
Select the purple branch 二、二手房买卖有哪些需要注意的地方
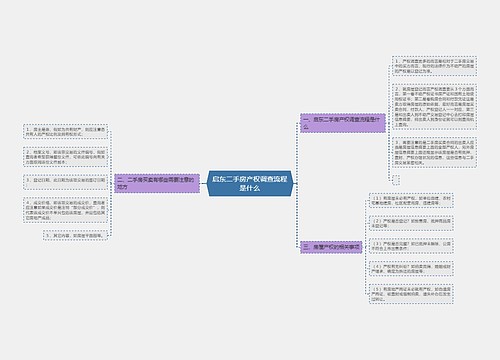(x=157, y=183)
